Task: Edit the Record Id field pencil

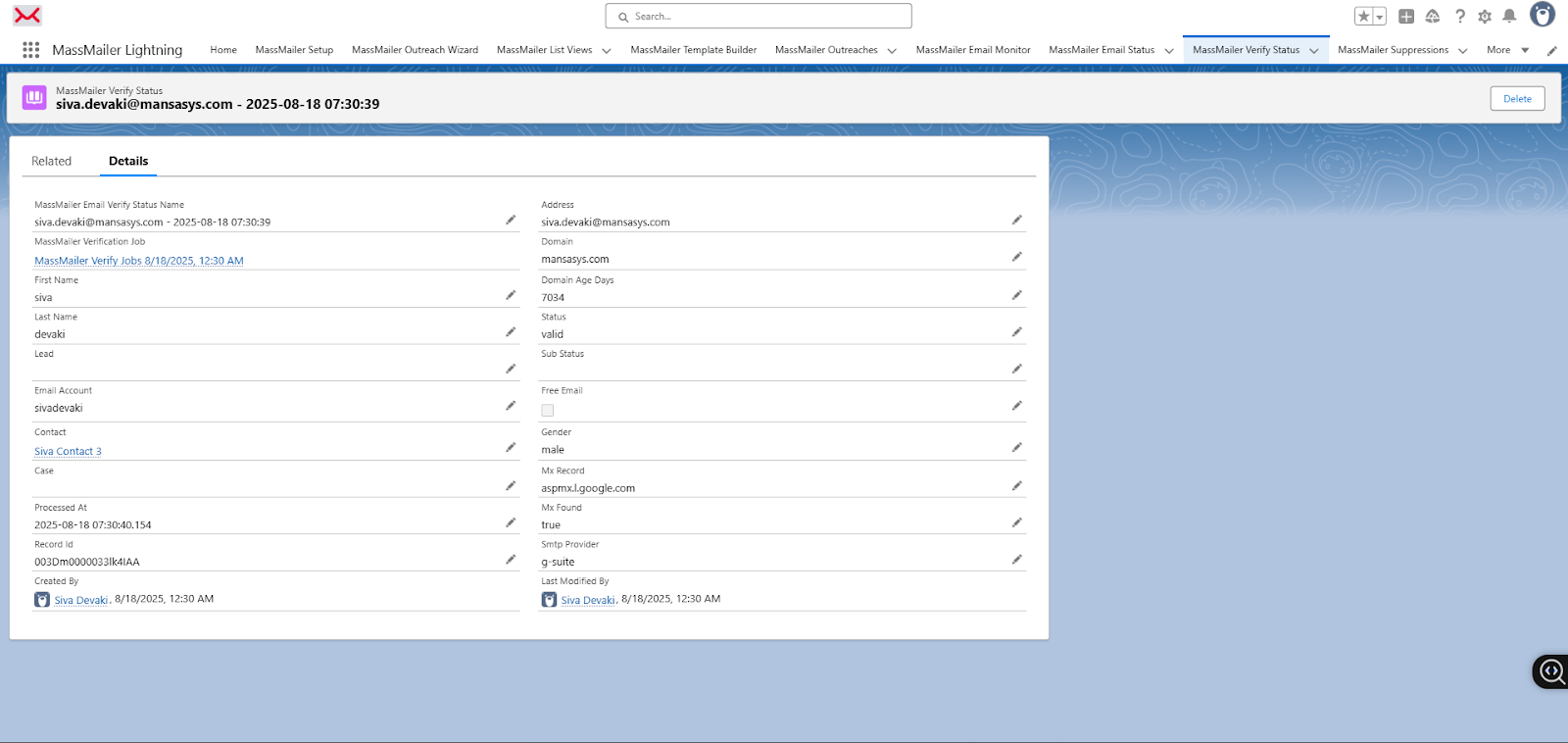Action: point(511,560)
